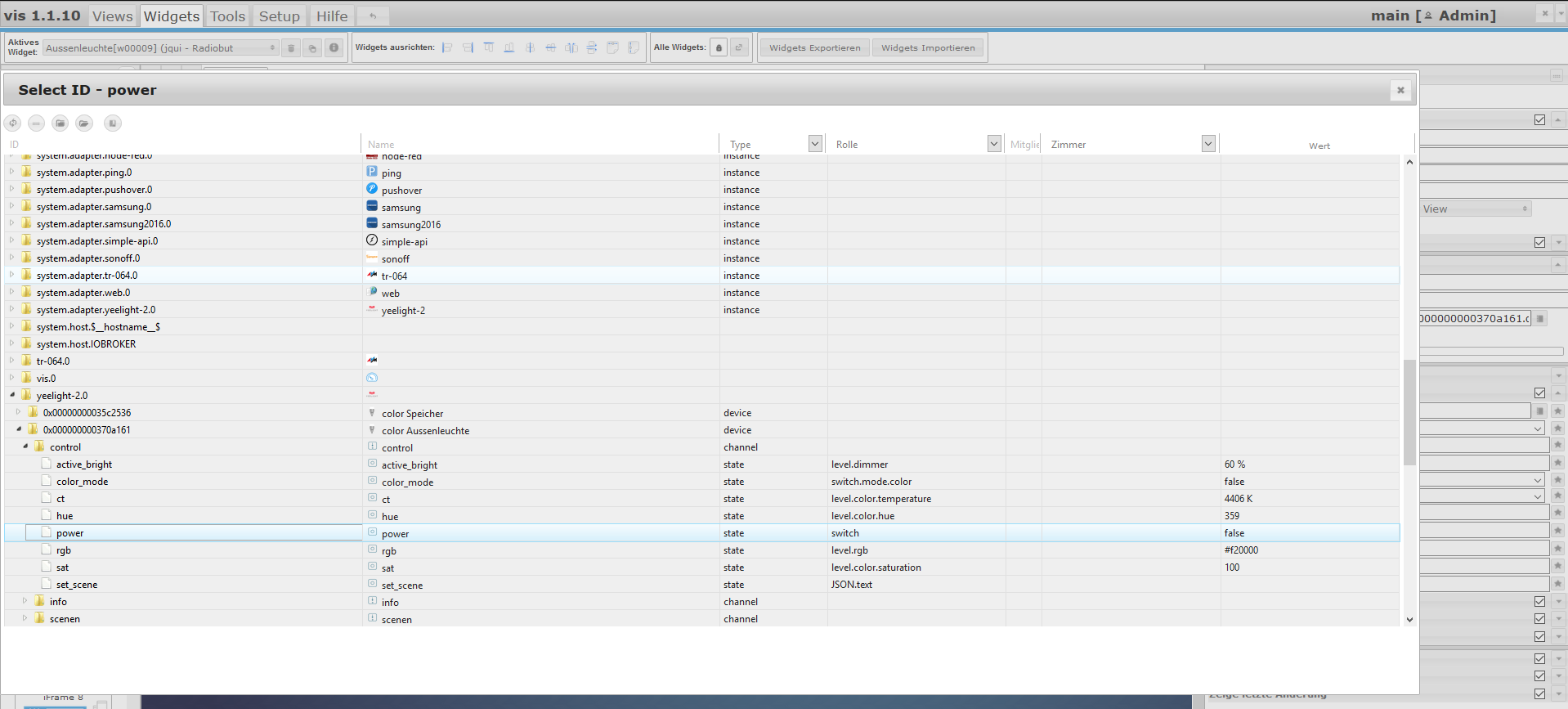Expand the tr-064.0 tree node

tap(12, 361)
